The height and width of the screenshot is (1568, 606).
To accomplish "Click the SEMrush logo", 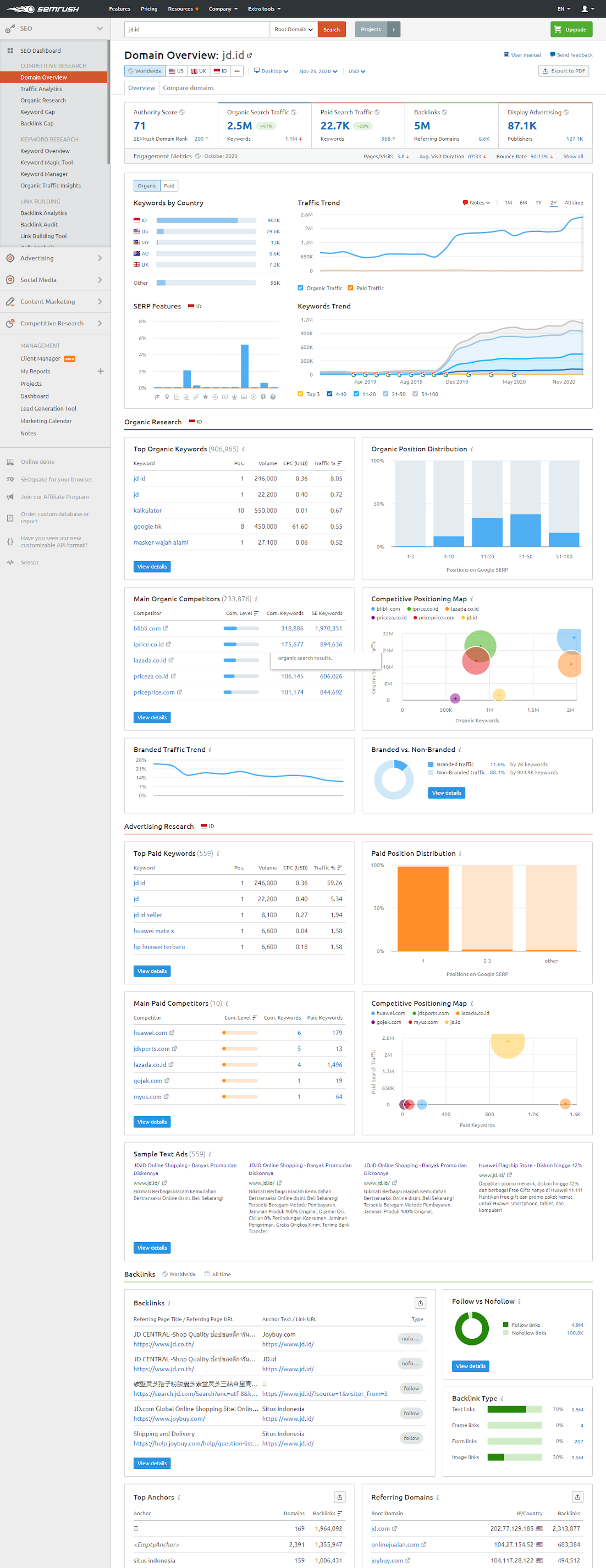I will point(43,9).
